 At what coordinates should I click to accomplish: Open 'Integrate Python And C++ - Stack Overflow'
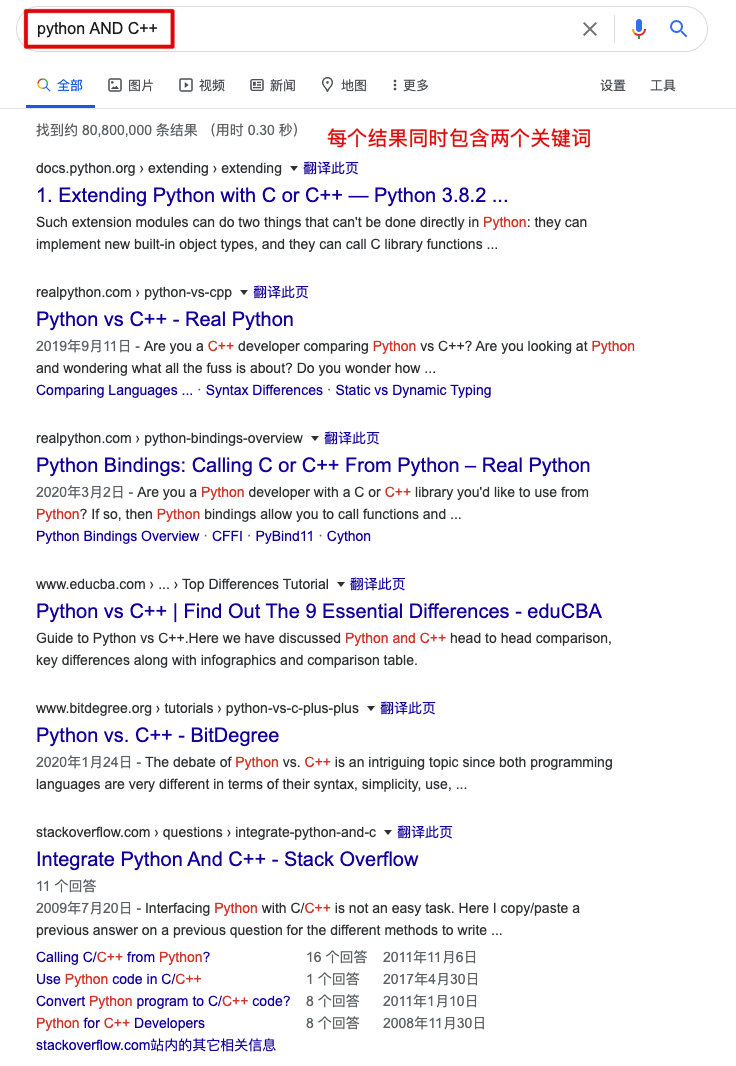pyautogui.click(x=227, y=860)
